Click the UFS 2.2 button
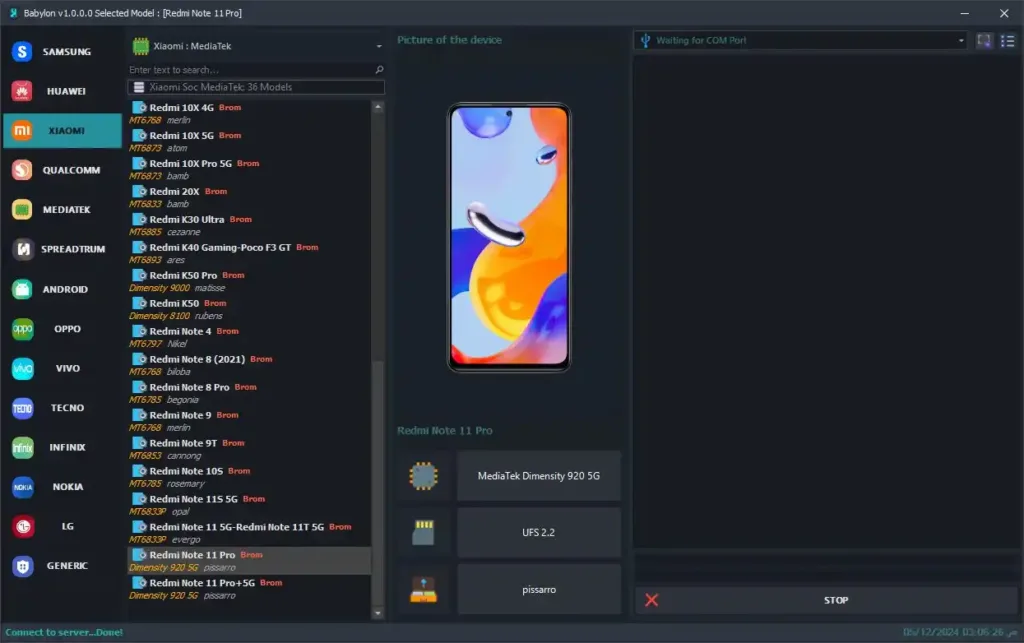The width and height of the screenshot is (1024, 643). tap(539, 533)
